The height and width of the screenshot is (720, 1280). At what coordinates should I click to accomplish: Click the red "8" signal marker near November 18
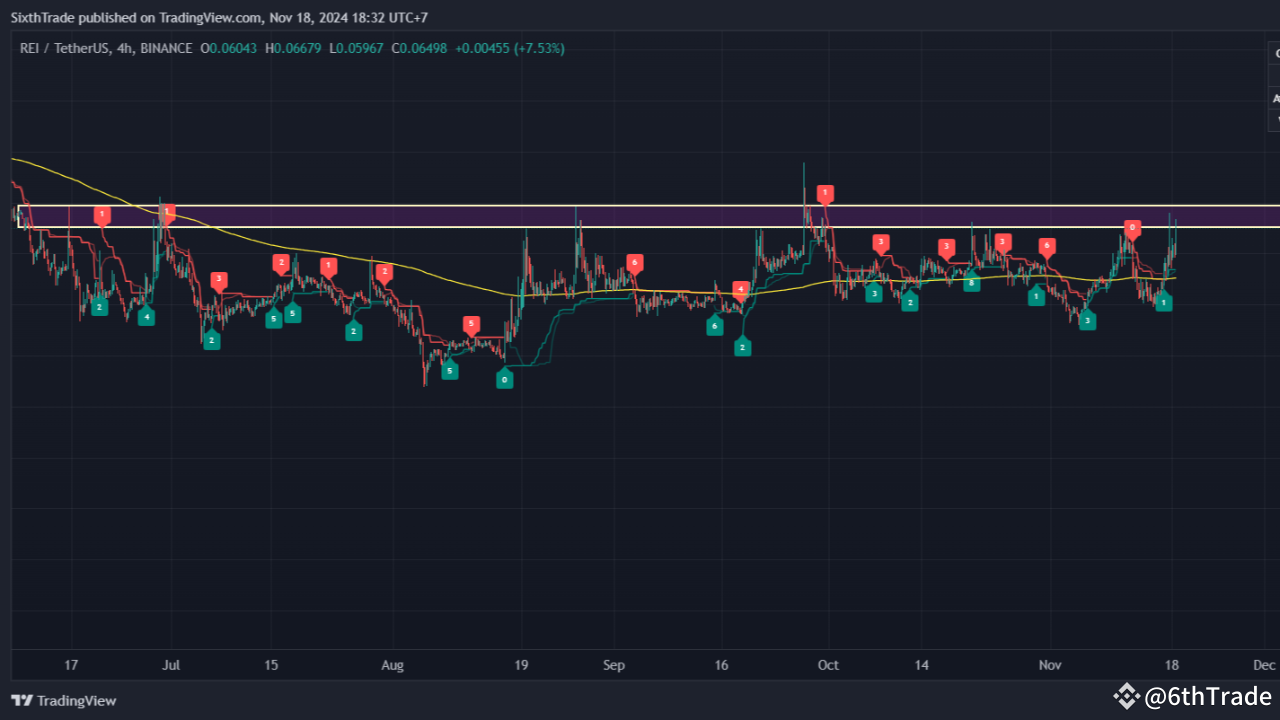(1132, 228)
